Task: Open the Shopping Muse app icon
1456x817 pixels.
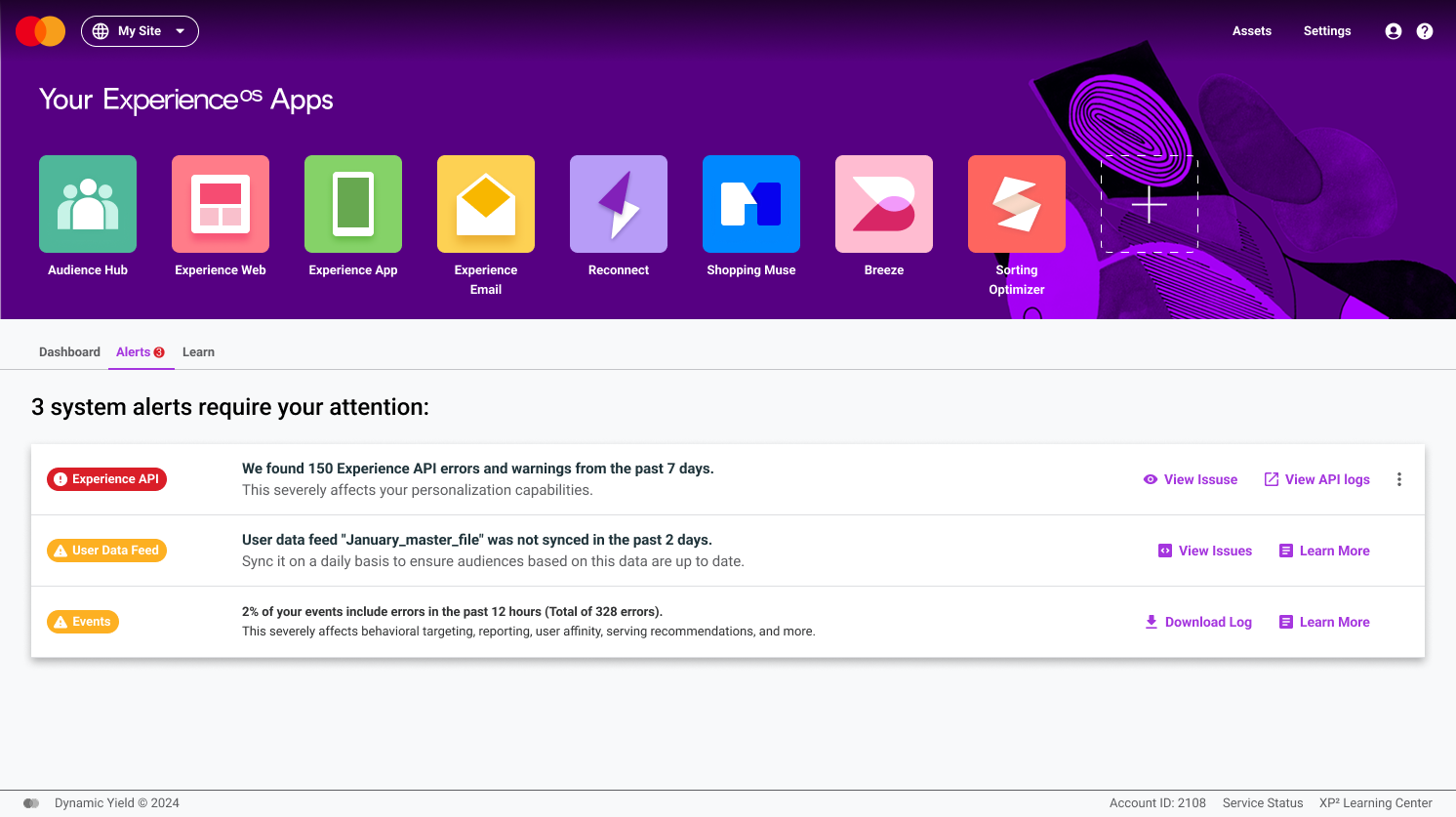Action: [751, 204]
